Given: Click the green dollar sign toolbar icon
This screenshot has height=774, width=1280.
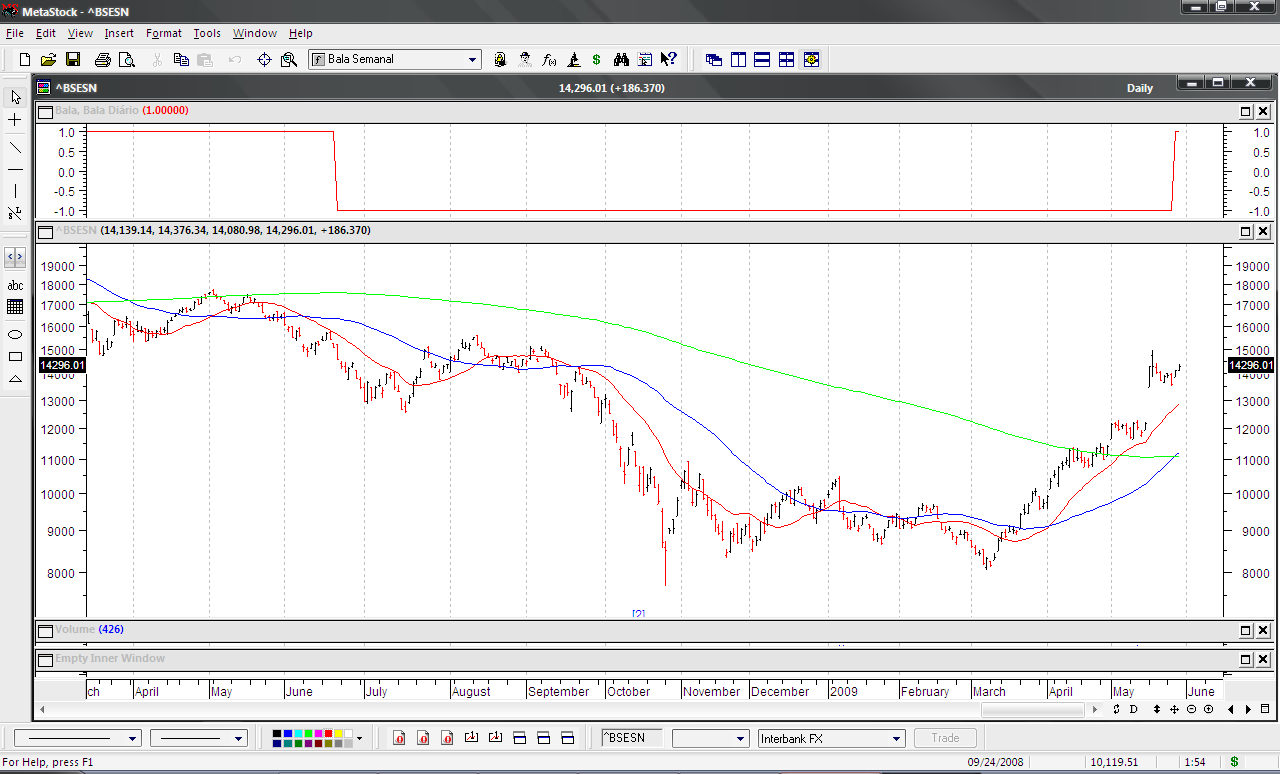Looking at the screenshot, I should tap(597, 60).
